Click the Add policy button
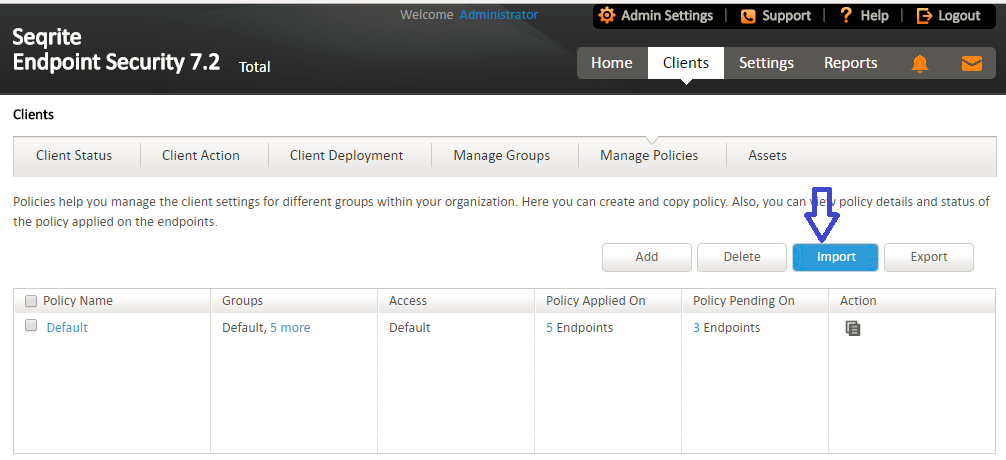Viewport: 1006px width, 460px height. click(647, 257)
